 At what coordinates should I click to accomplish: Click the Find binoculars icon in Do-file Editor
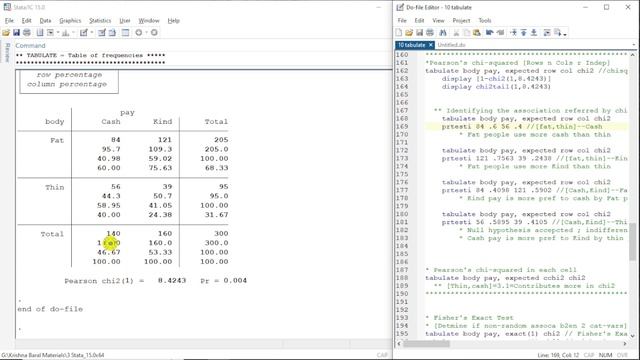pos(443,33)
